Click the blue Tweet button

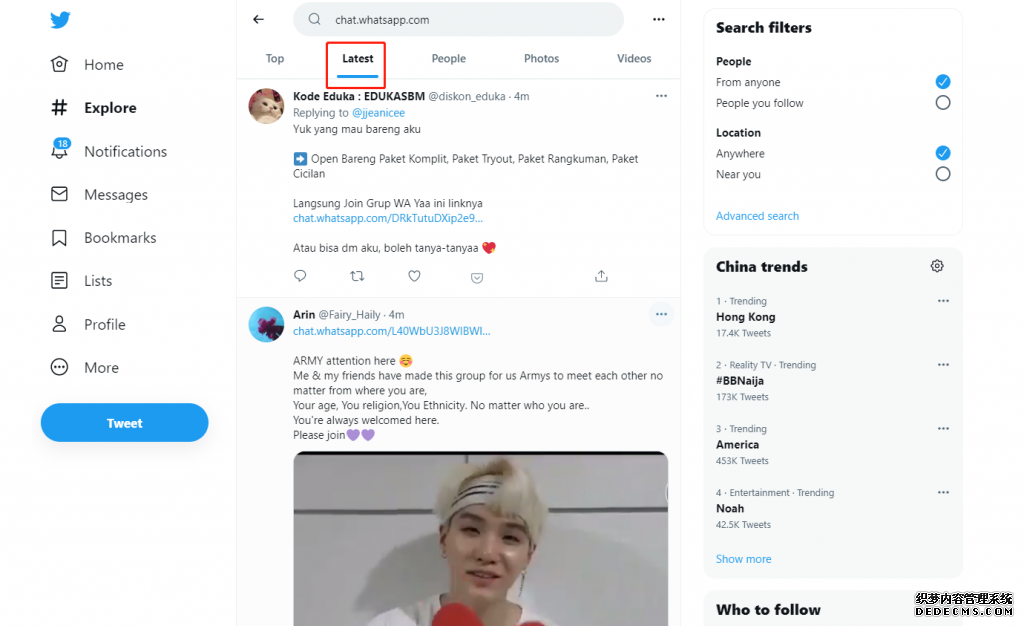tap(124, 422)
